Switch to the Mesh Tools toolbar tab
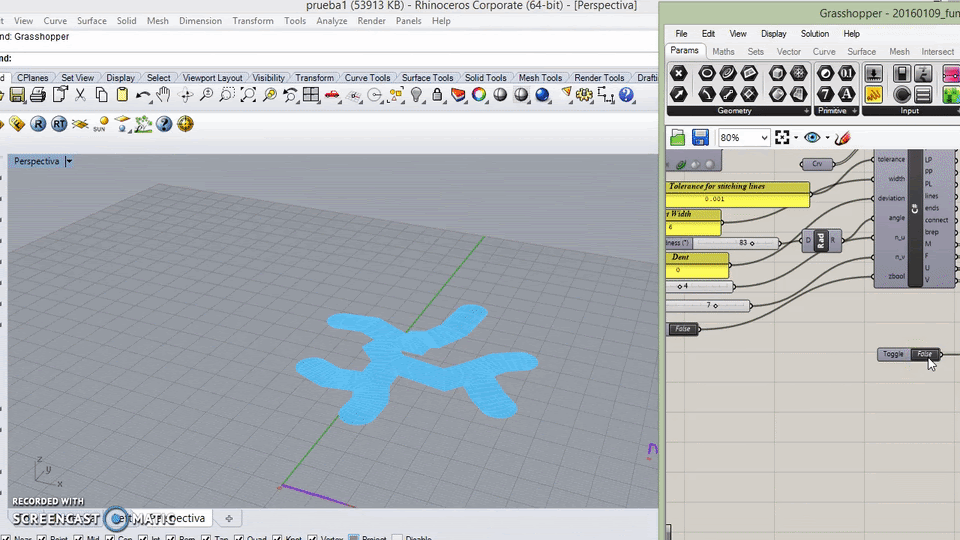960x540 pixels. 540,78
